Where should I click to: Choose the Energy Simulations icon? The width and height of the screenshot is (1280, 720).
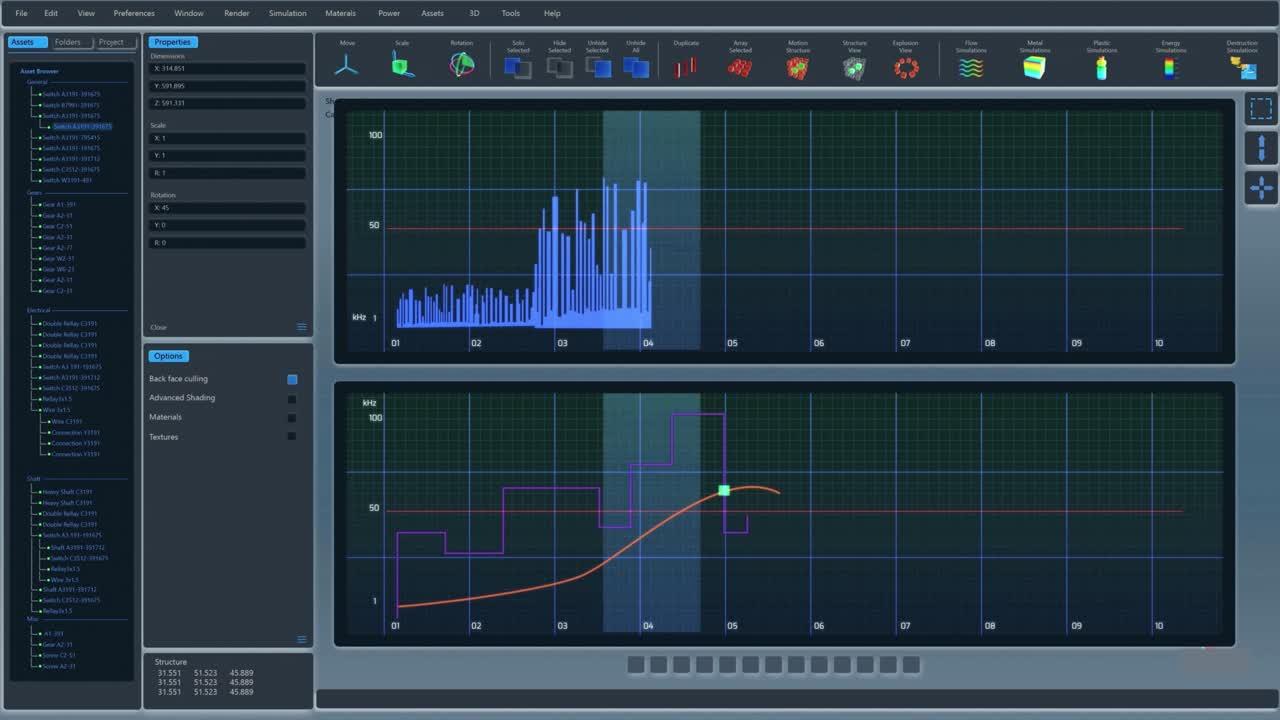click(x=1170, y=67)
